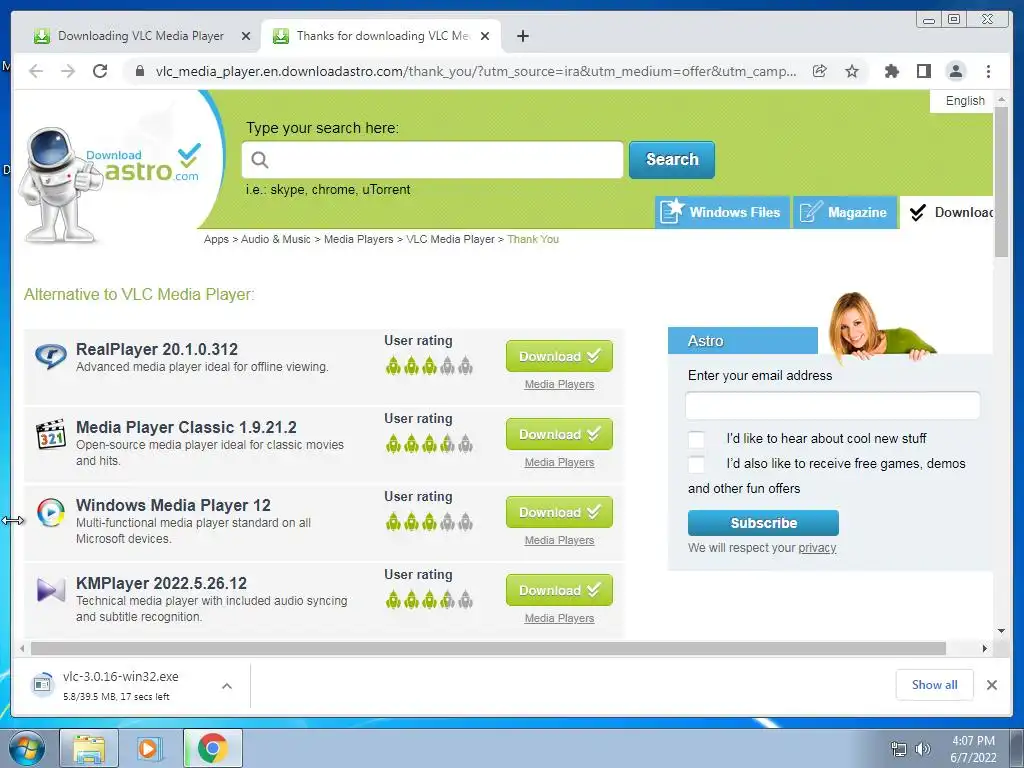The image size is (1024, 768).
Task: Reload the page with refresh icon
Action: [x=100, y=71]
